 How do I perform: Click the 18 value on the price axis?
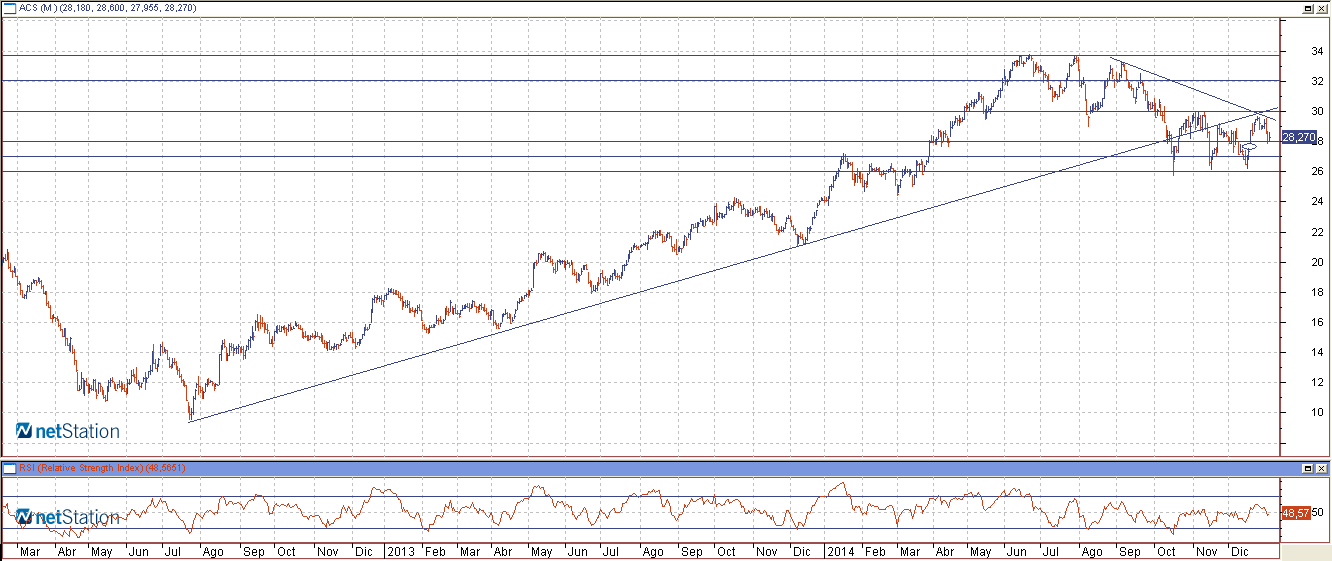point(1318,292)
